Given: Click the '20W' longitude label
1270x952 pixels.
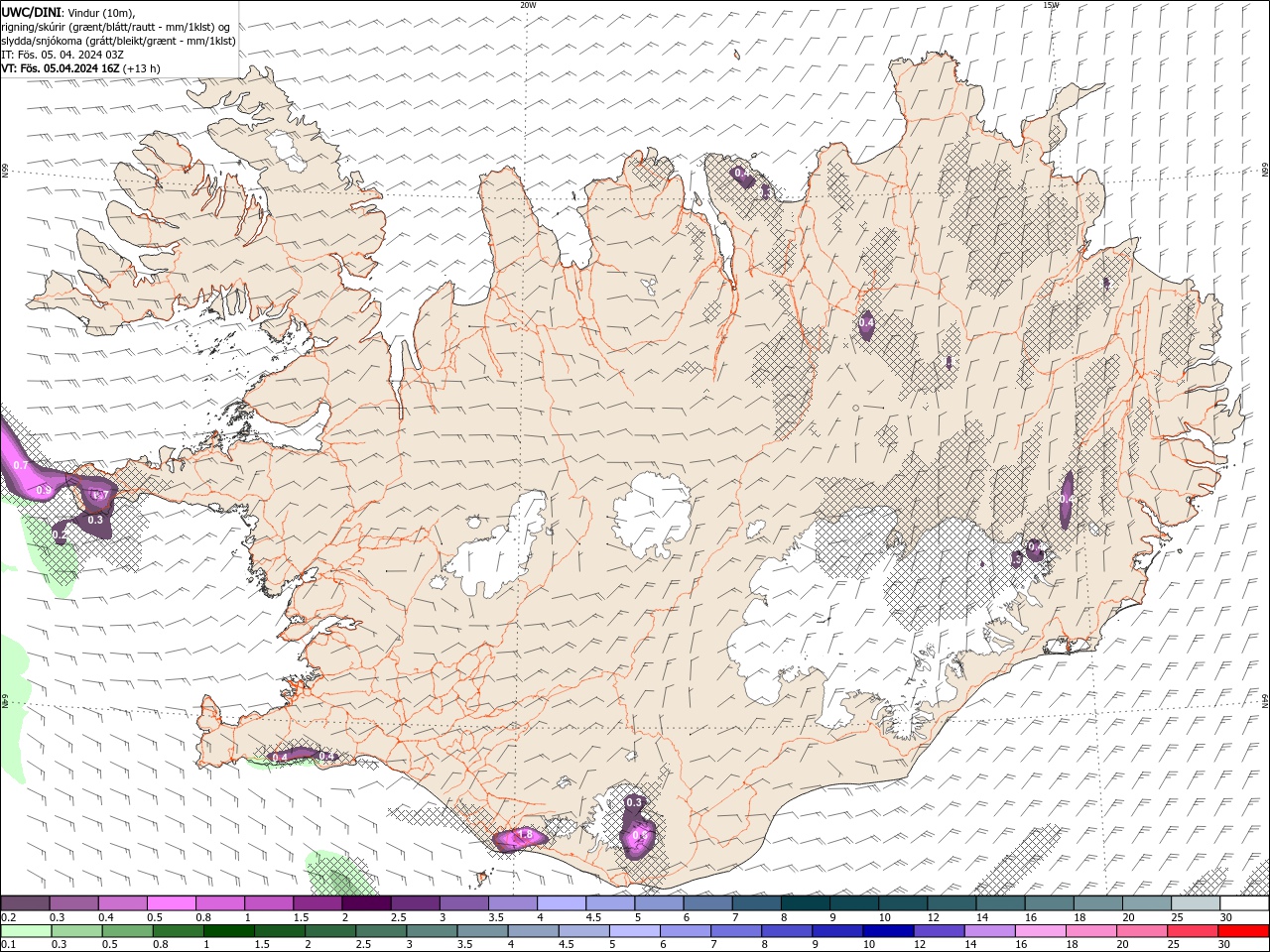Looking at the screenshot, I should coord(529,5).
